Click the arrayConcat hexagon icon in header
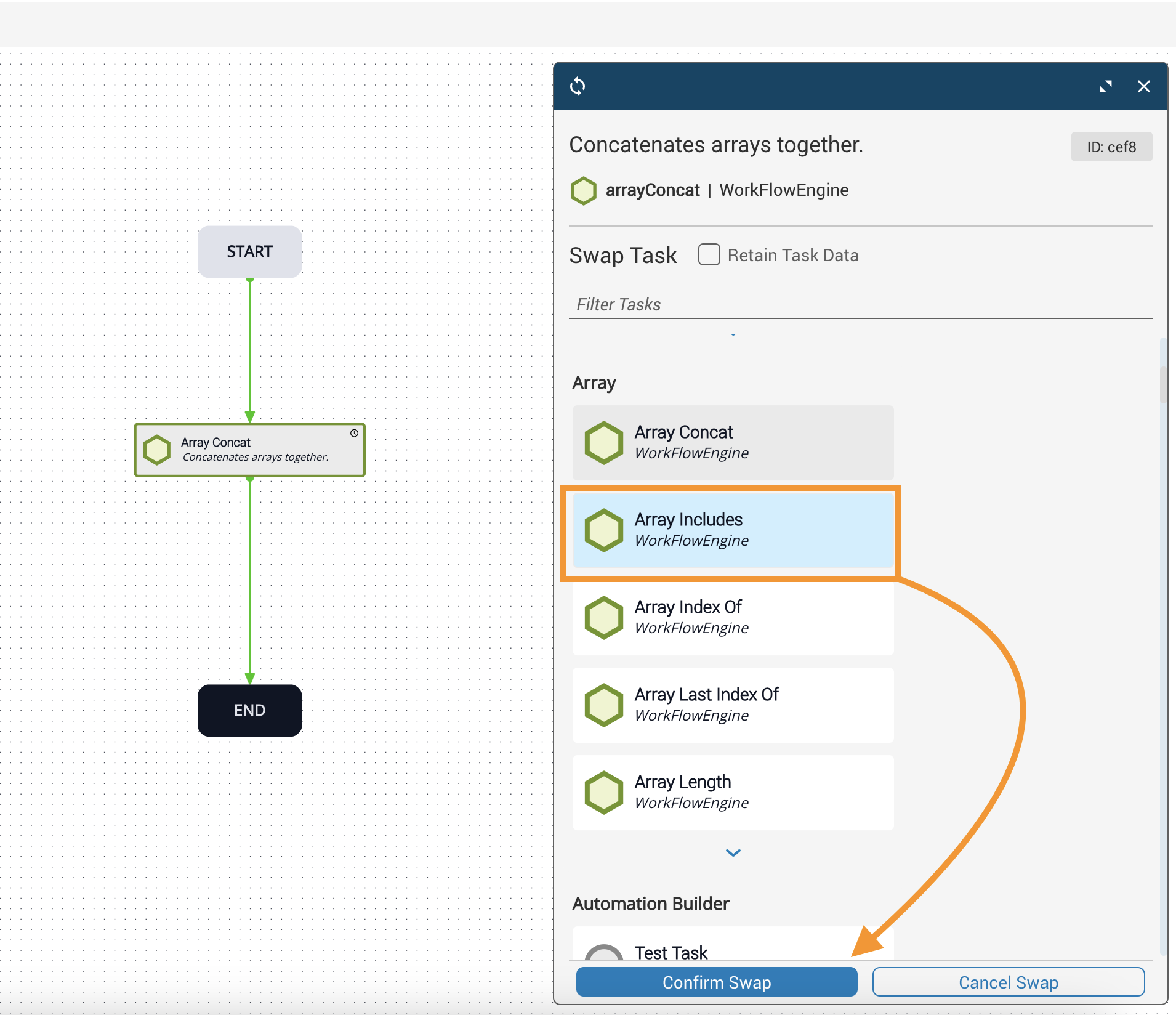Viewport: 1176px width, 1015px height. pos(583,191)
